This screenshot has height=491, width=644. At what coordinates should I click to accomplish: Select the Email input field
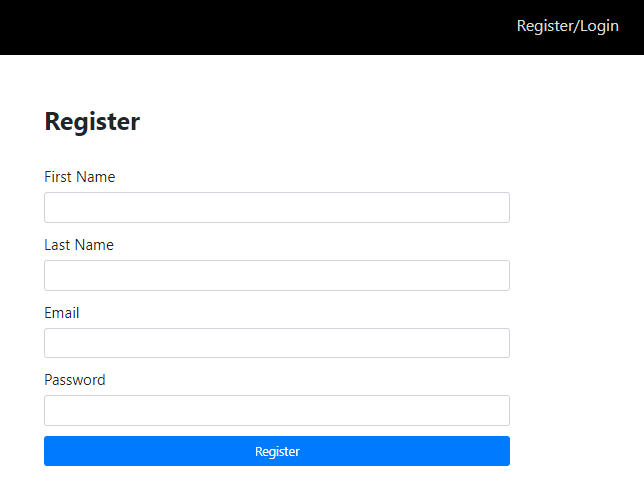[x=277, y=343]
